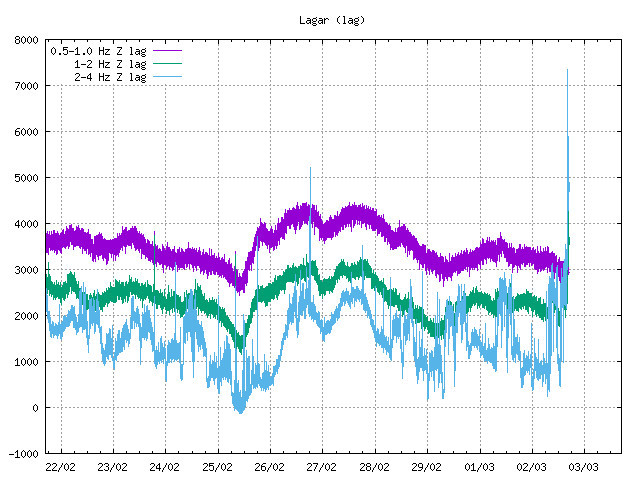
Task: Click the purple legend line sample
Action: tap(167, 49)
